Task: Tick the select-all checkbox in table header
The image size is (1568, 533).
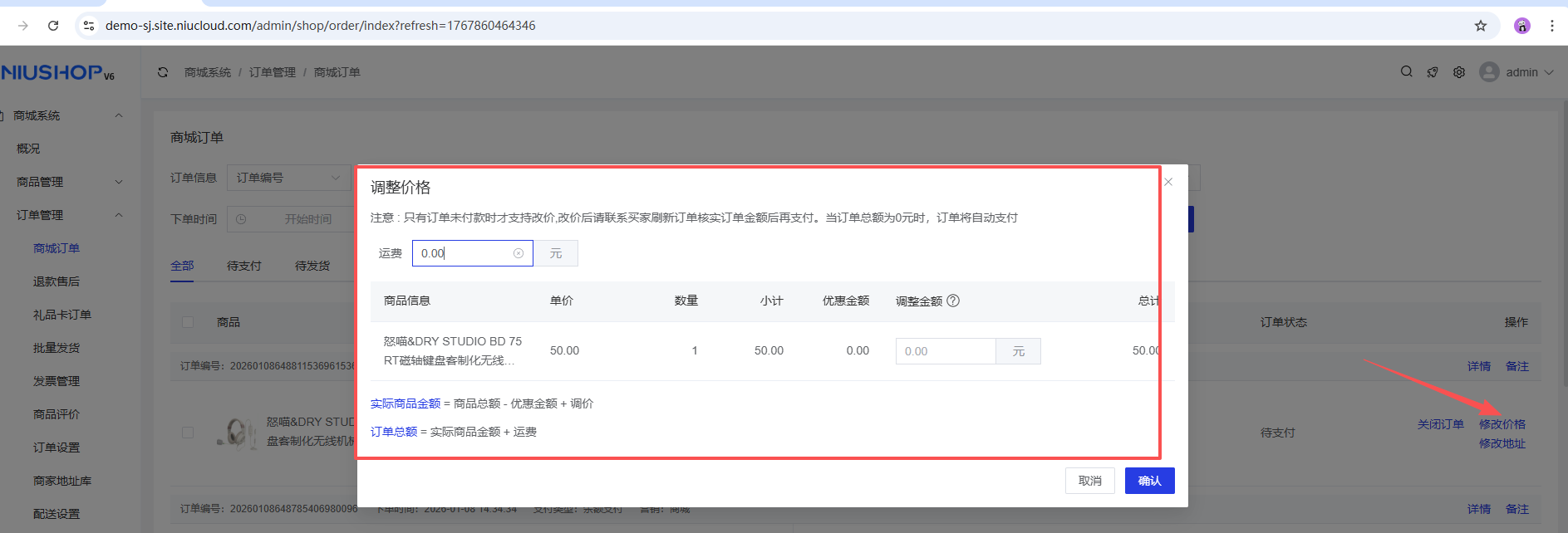Action: click(188, 322)
